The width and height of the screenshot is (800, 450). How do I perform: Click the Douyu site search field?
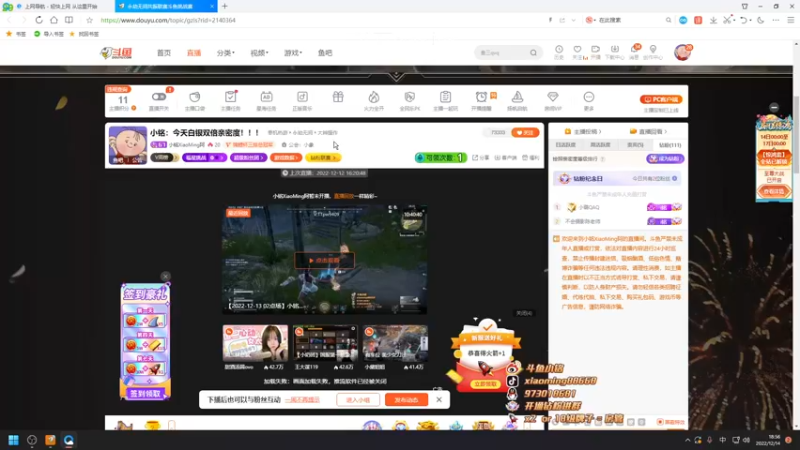502,53
